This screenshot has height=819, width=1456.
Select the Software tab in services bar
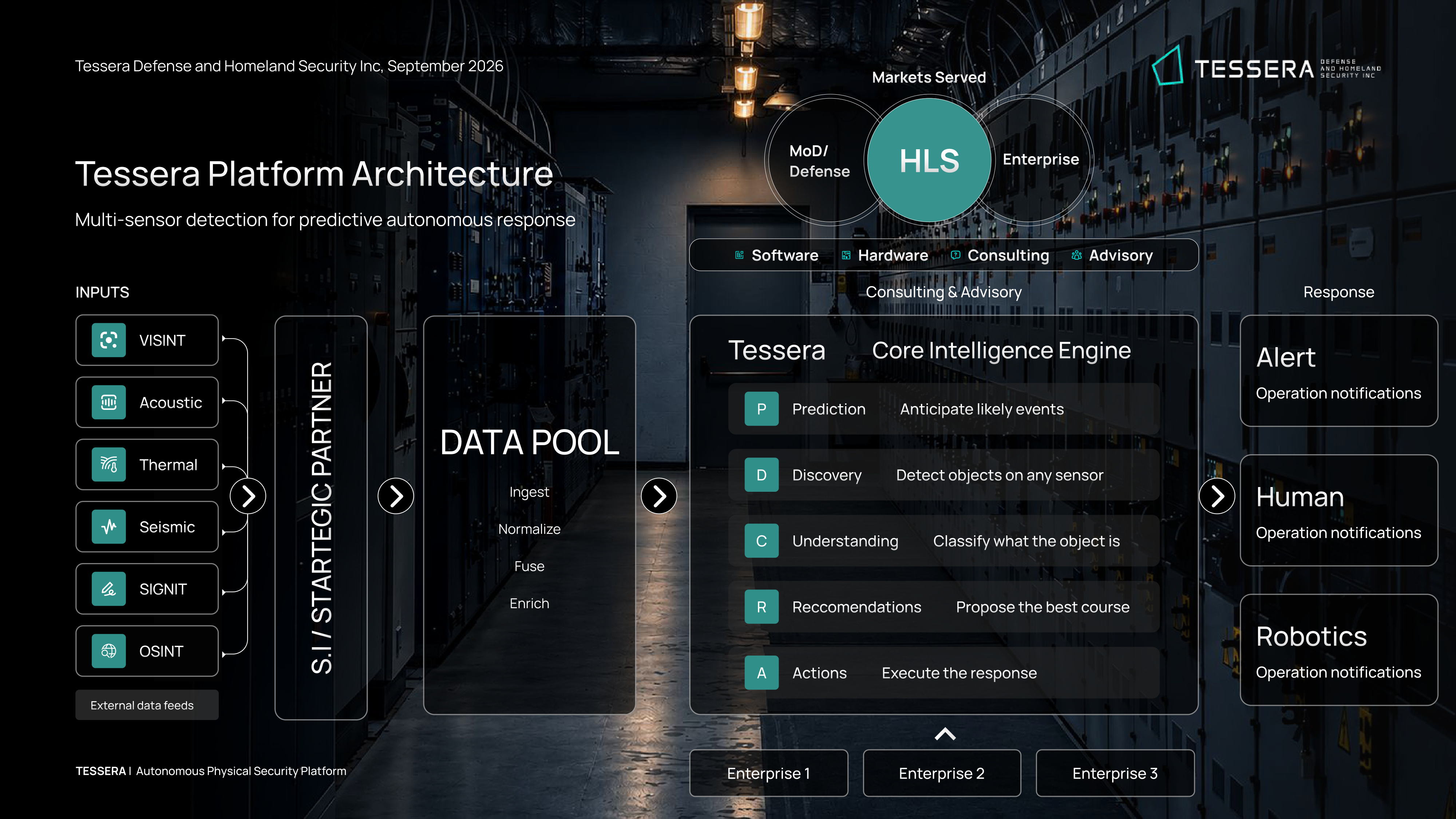[777, 256]
